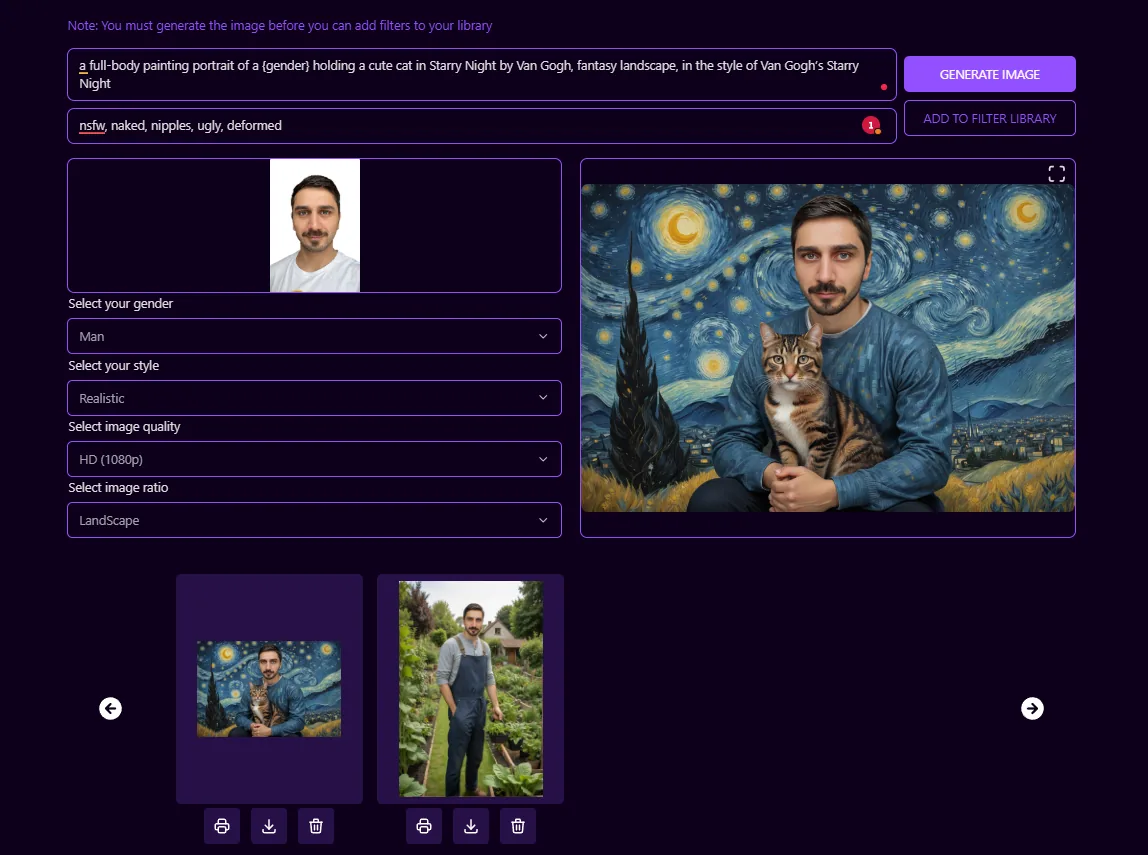Click the 'Select image ratio' label

coord(119,488)
